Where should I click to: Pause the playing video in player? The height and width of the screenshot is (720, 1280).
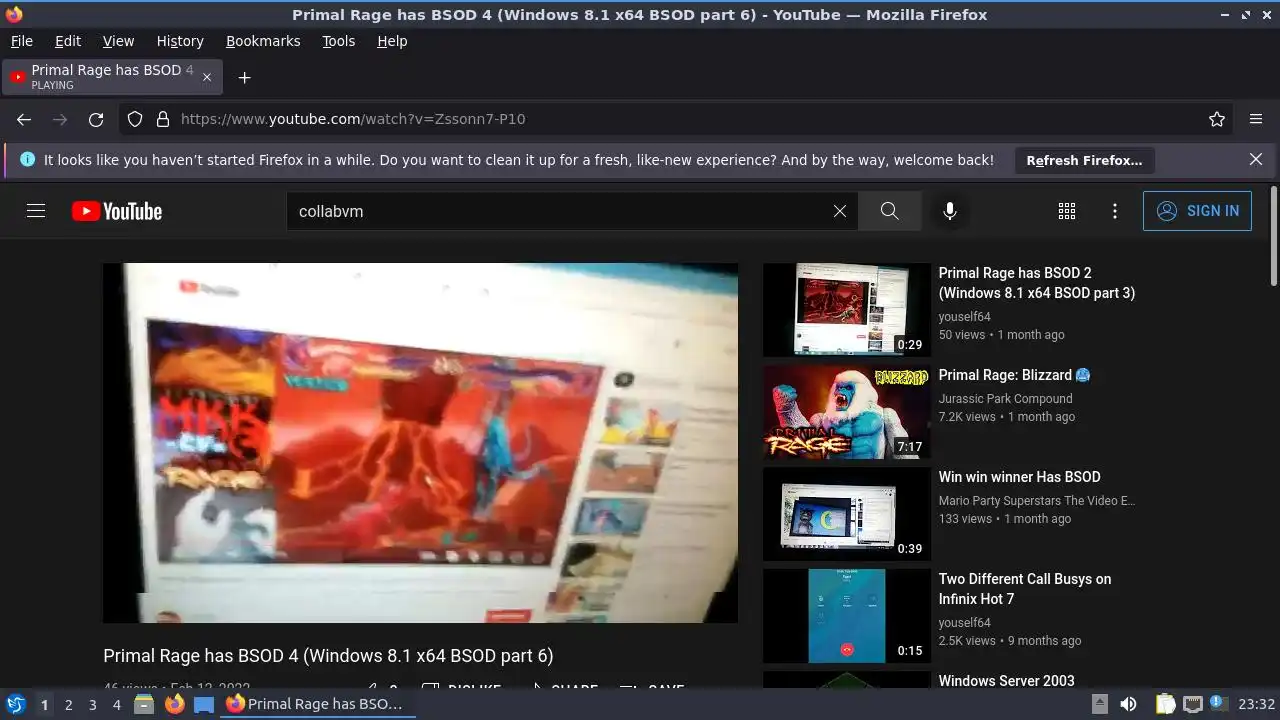420,442
